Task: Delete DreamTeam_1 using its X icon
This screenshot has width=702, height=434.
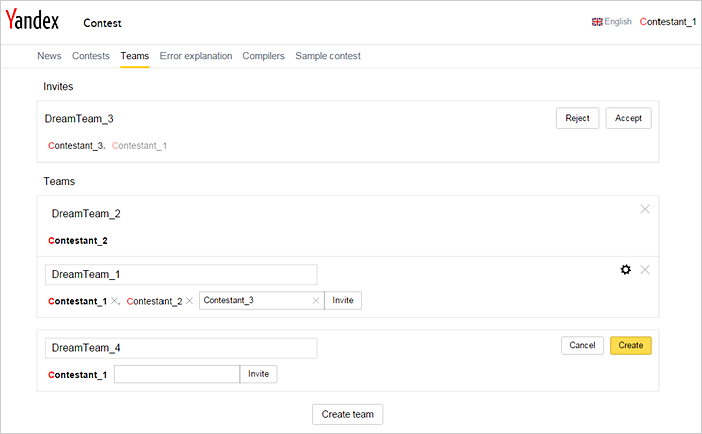Action: 645,270
